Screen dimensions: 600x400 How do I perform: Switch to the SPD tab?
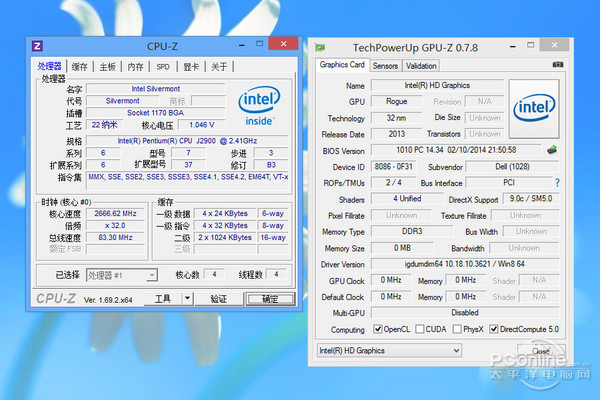(163, 67)
